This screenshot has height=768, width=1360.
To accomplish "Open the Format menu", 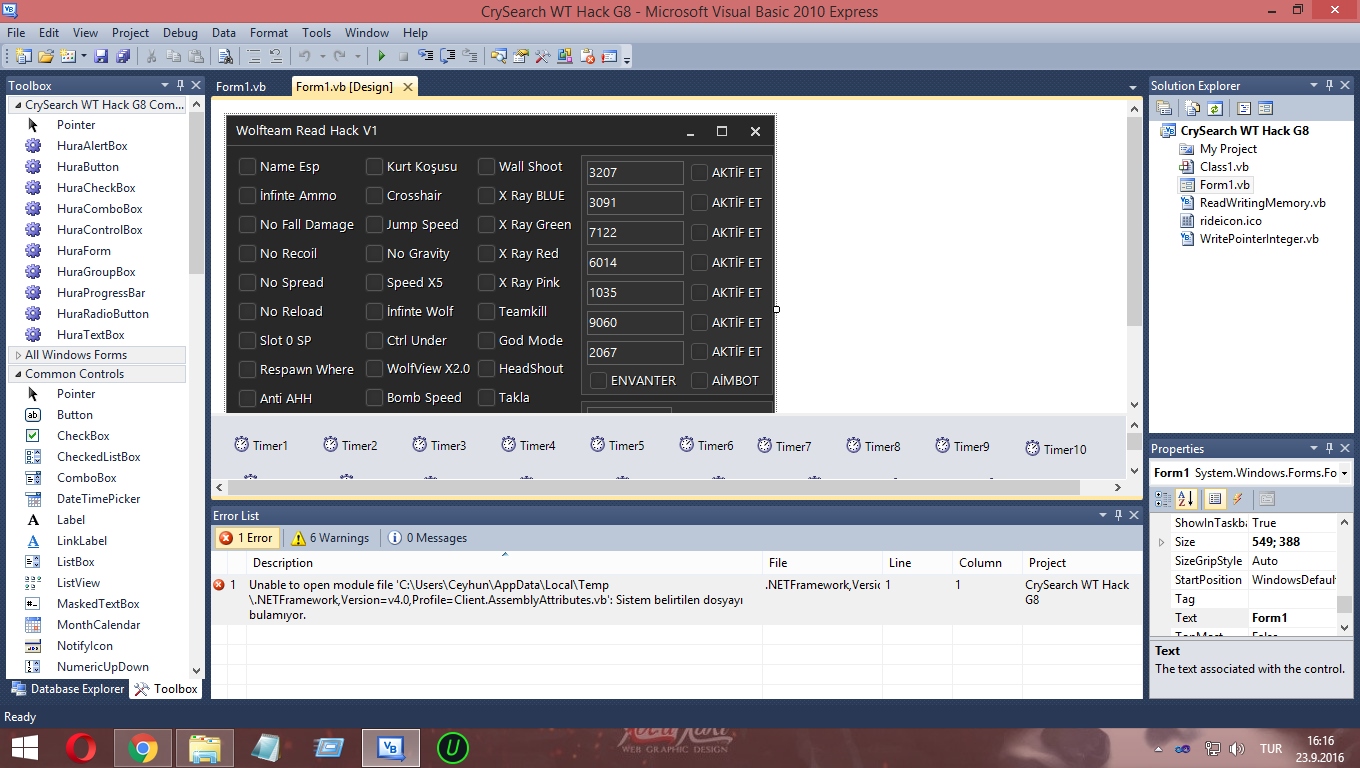I will point(269,33).
